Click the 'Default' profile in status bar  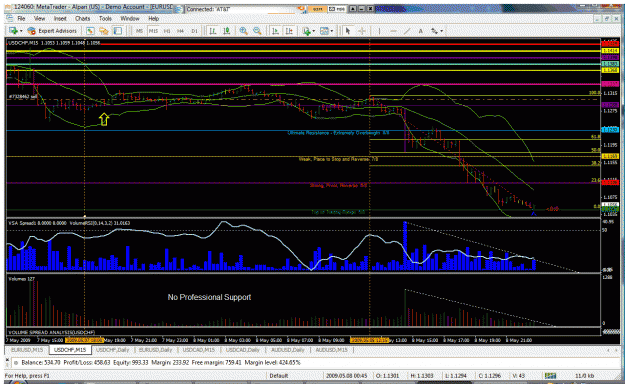(x=279, y=376)
